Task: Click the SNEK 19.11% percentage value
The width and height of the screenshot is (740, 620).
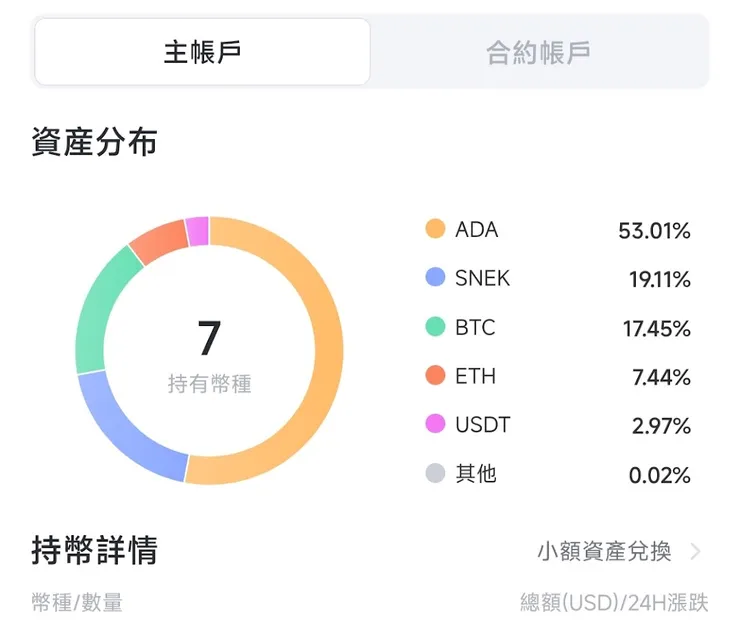Action: tap(659, 280)
